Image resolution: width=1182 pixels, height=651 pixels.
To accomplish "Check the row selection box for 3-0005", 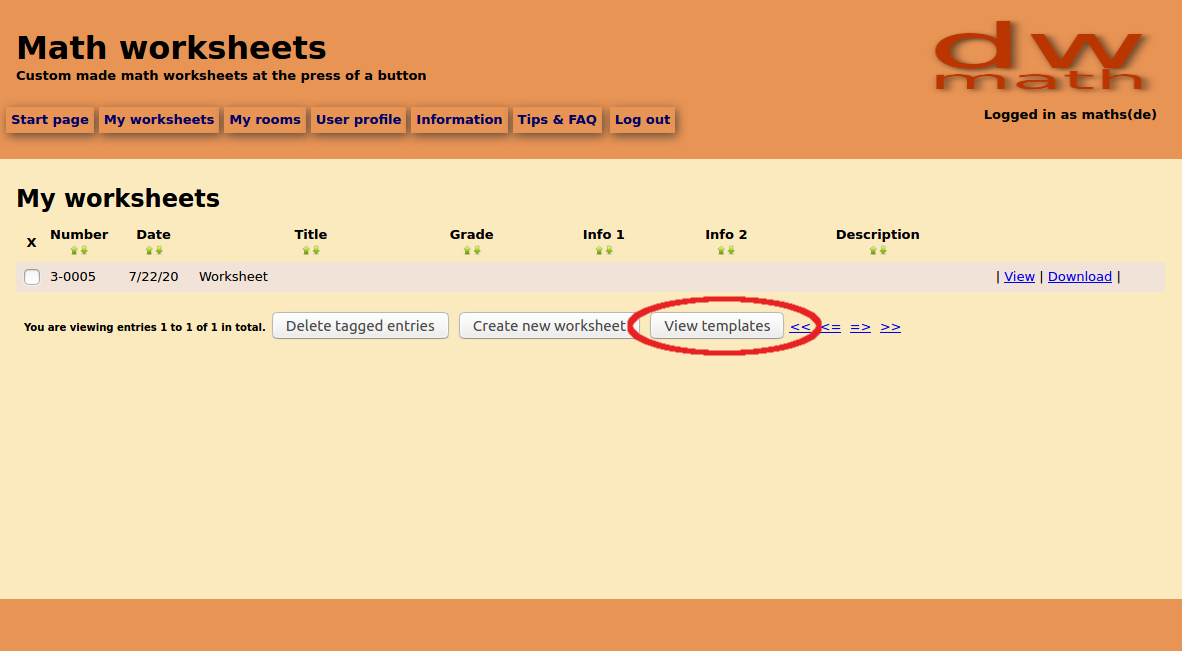I will tap(32, 276).
